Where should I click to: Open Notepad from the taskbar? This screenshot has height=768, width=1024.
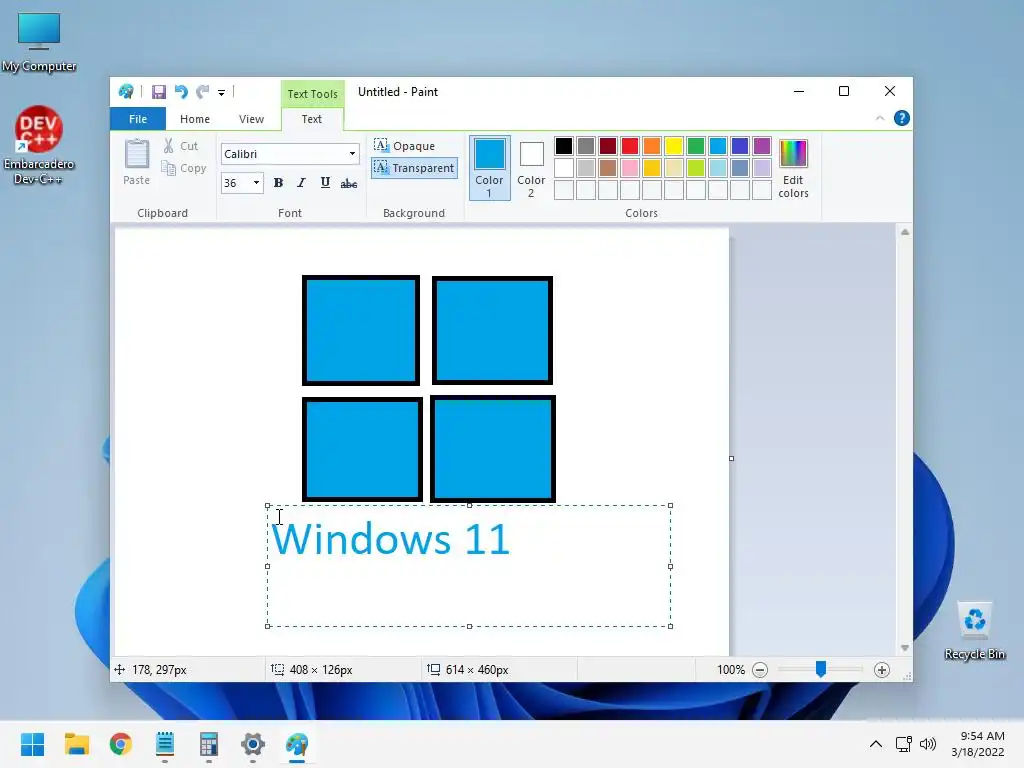tap(165, 744)
